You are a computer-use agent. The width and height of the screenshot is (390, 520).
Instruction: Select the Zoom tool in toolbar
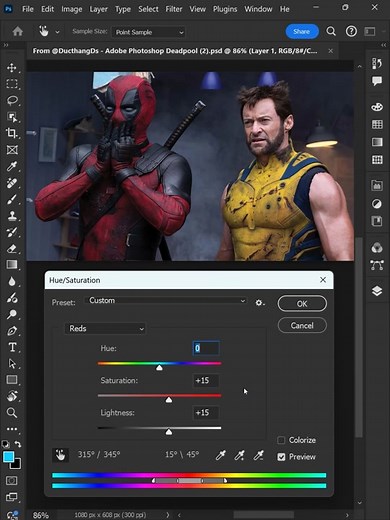(x=12, y=413)
